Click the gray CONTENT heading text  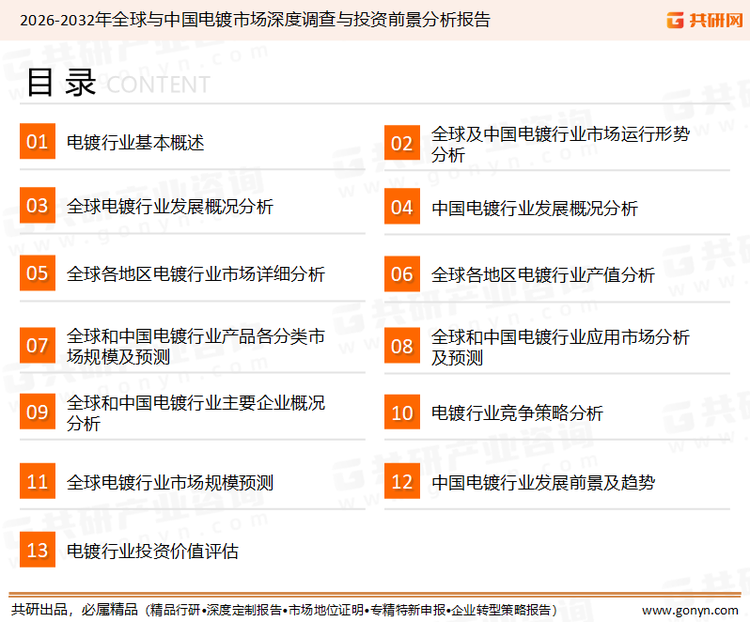(158, 85)
